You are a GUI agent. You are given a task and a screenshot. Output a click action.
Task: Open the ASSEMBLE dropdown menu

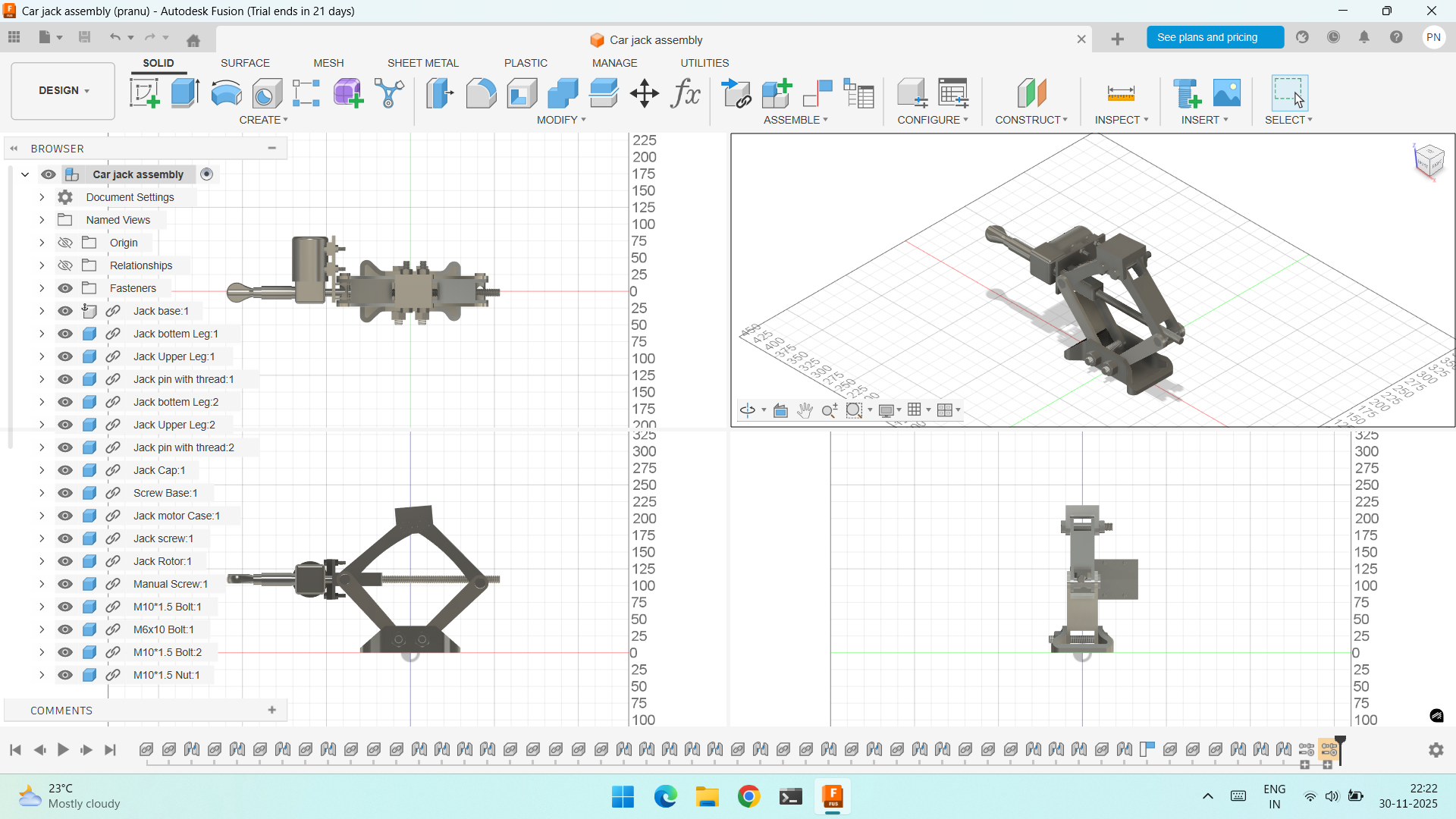[795, 120]
